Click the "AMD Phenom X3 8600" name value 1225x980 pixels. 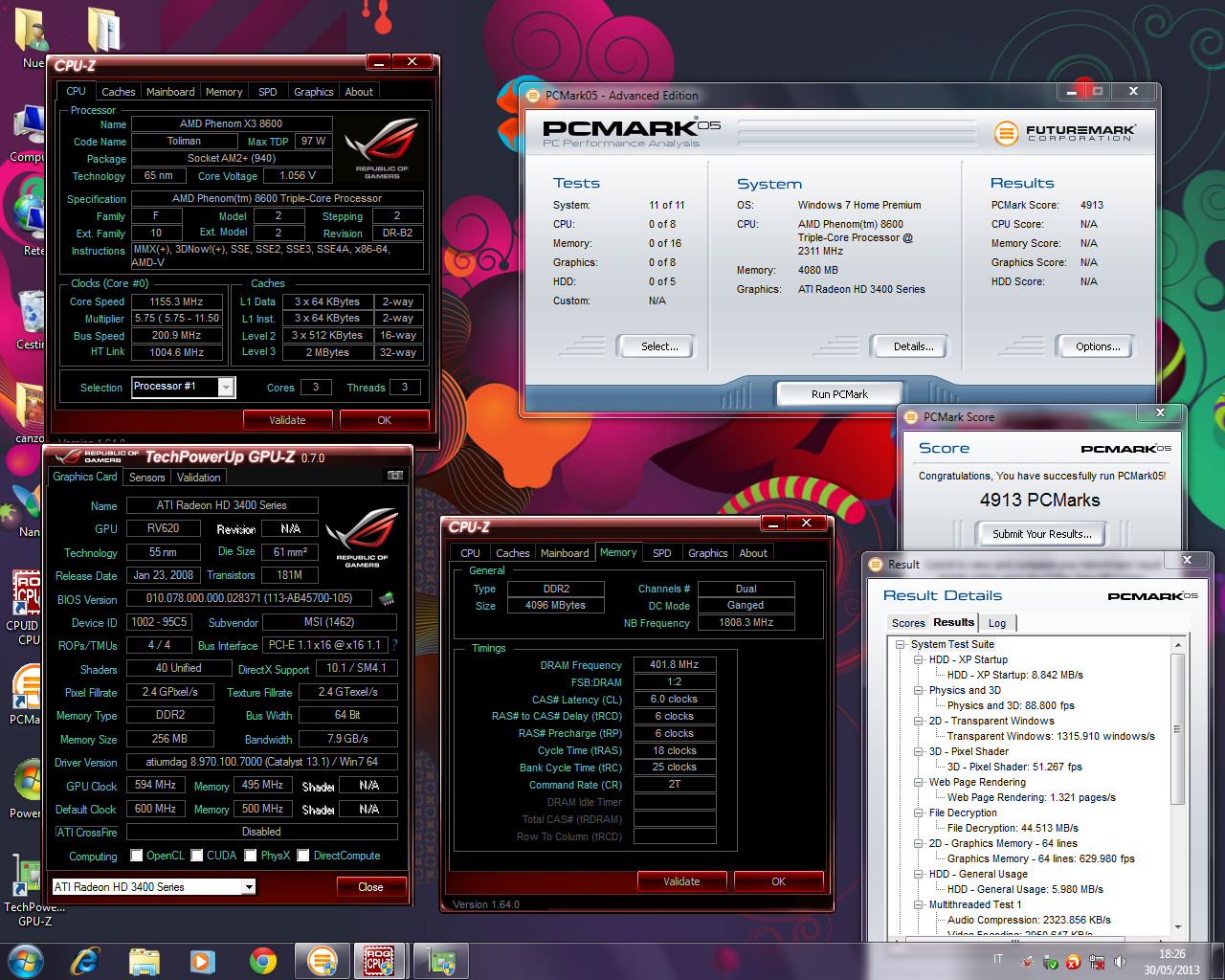click(231, 123)
